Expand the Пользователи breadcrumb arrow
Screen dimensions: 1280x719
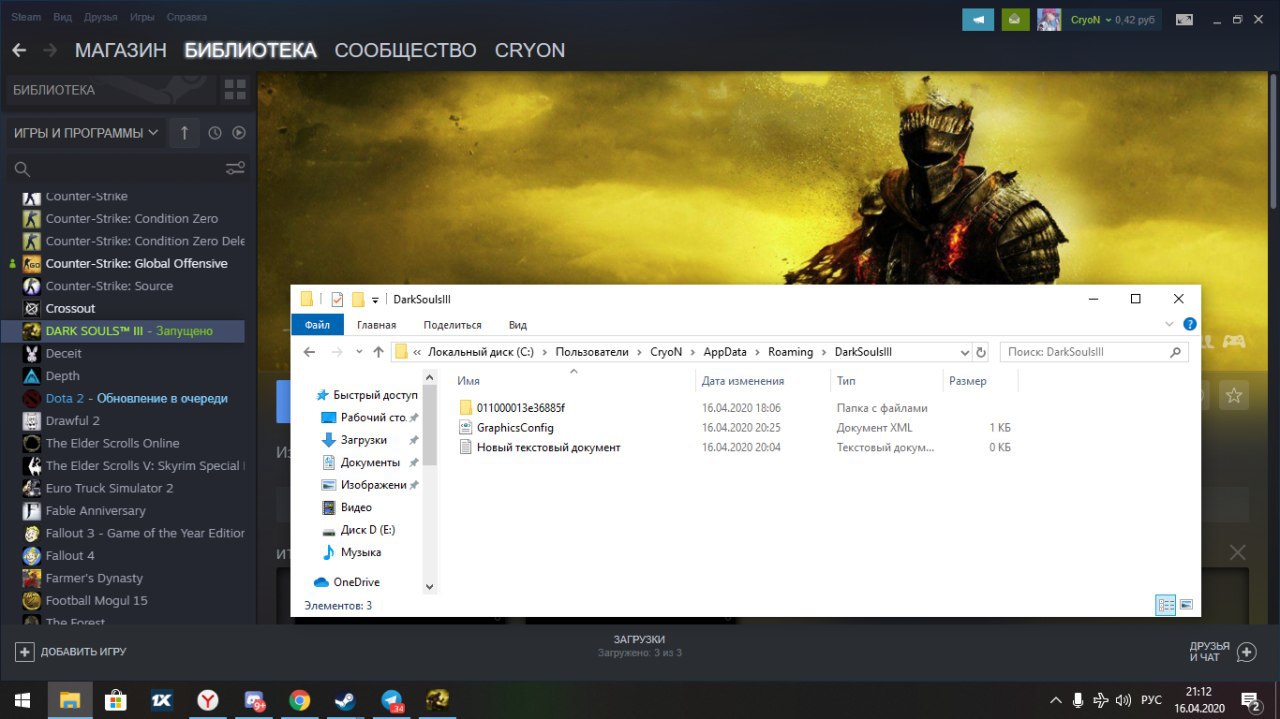pyautogui.click(x=639, y=352)
